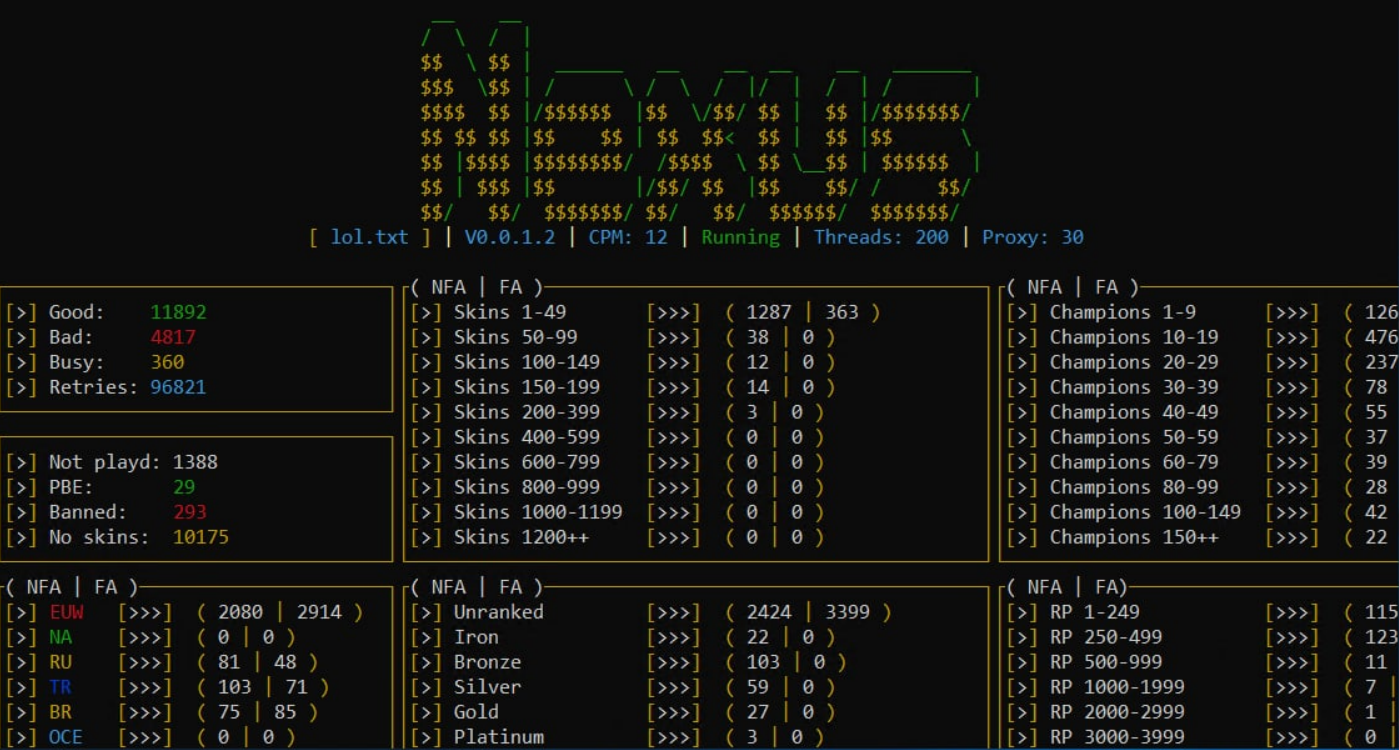The height and width of the screenshot is (750, 1399).
Task: Click the Skins 400-599 label
Action: click(x=527, y=437)
